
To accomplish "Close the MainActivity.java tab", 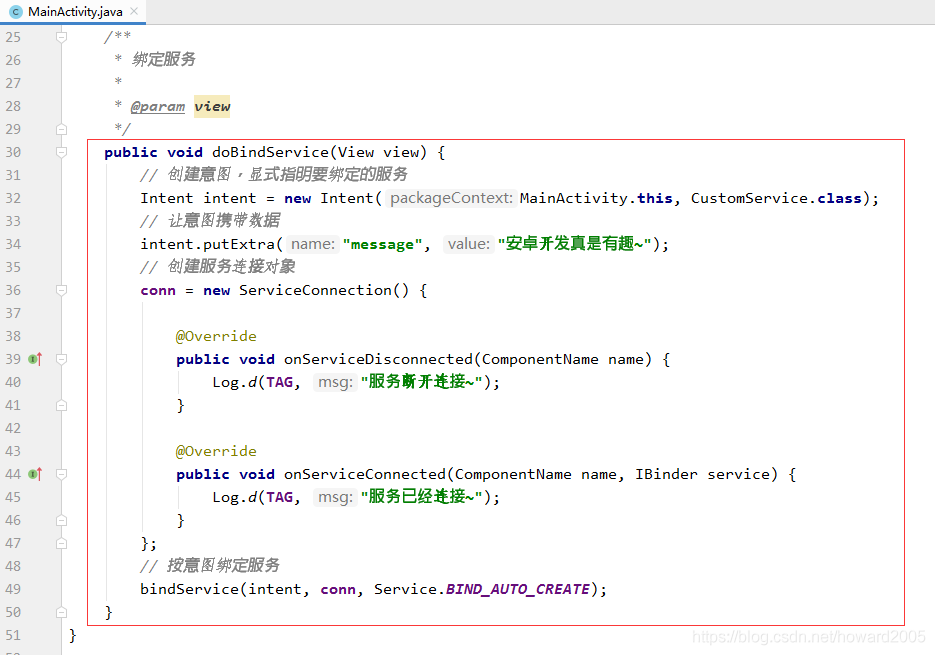I will [134, 11].
